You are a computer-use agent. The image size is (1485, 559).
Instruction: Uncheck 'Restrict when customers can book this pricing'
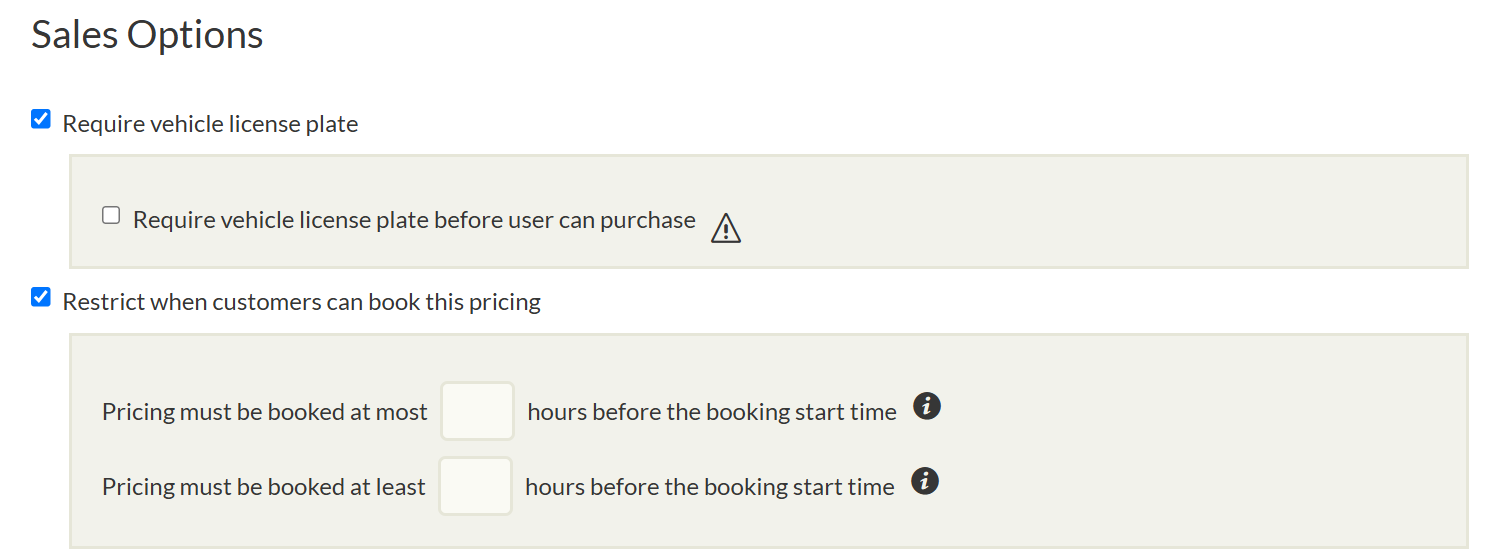(x=41, y=297)
